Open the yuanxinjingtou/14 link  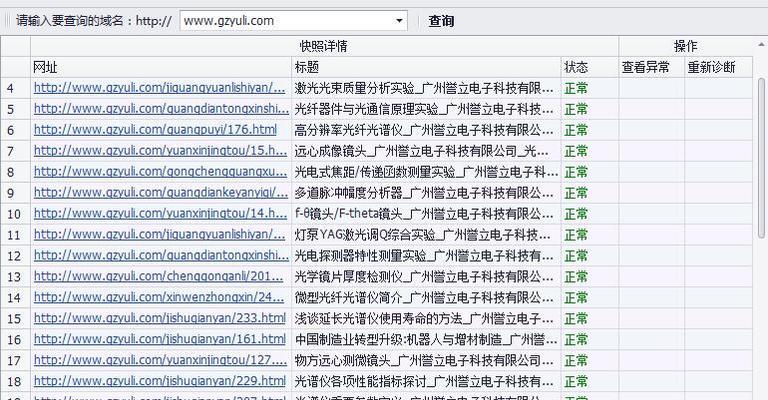click(x=160, y=214)
